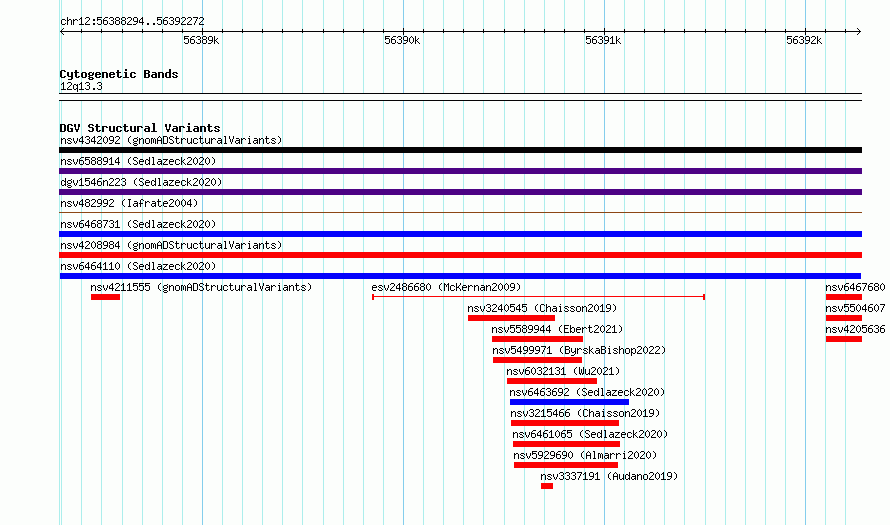Click the red bar under nsv6461065

[566, 444]
